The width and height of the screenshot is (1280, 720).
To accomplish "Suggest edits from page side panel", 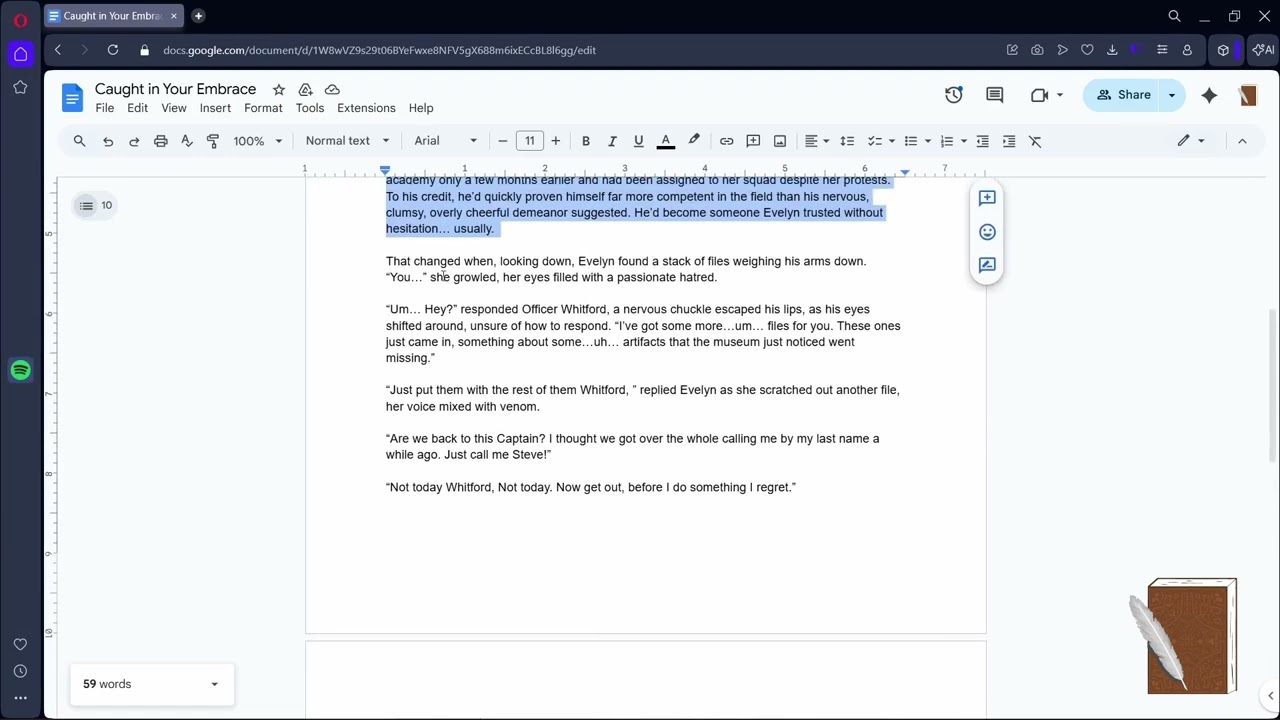I will (x=987, y=265).
